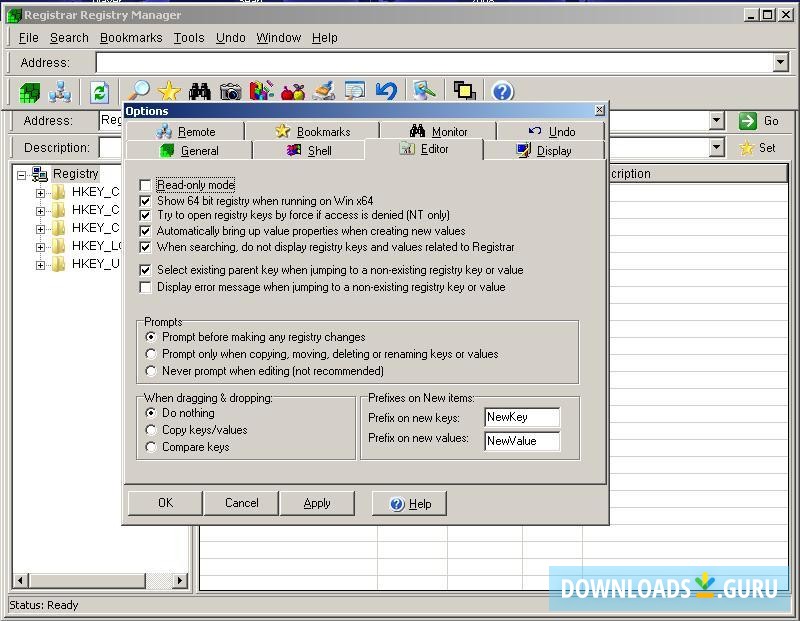
Task: Open the Description dropdown next to Set
Action: coord(717,148)
